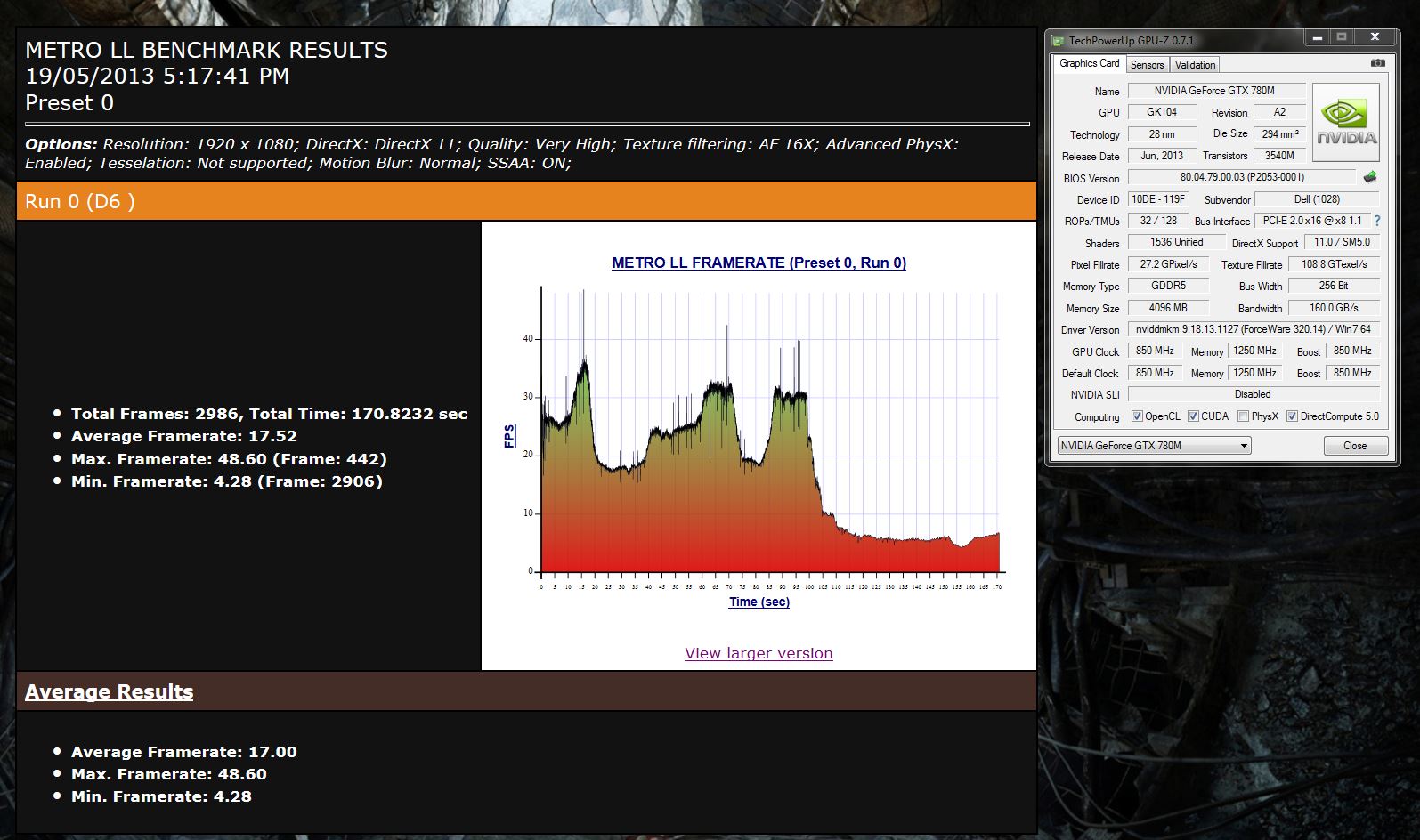Toggle the CUDA checkbox
This screenshot has height=840, width=1420.
tap(1193, 416)
